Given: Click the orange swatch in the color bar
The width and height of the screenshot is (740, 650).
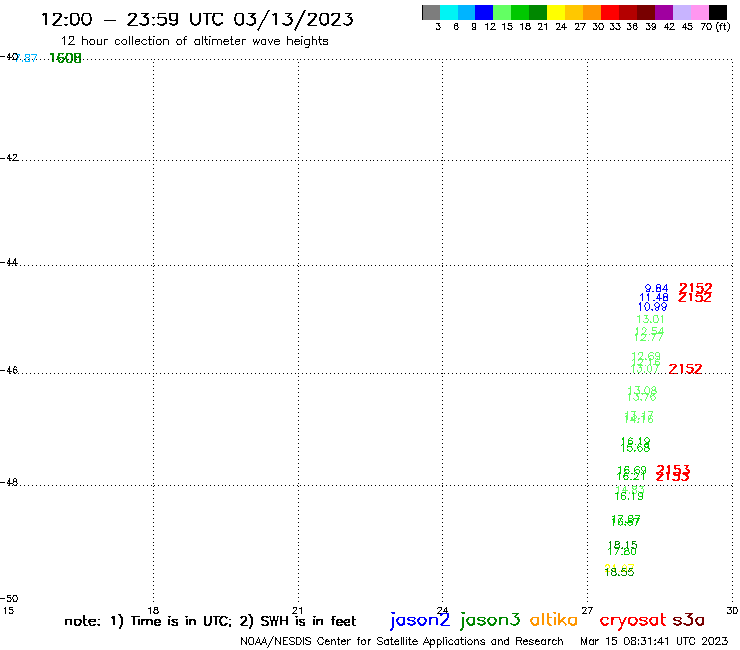Looking at the screenshot, I should click(x=592, y=13).
